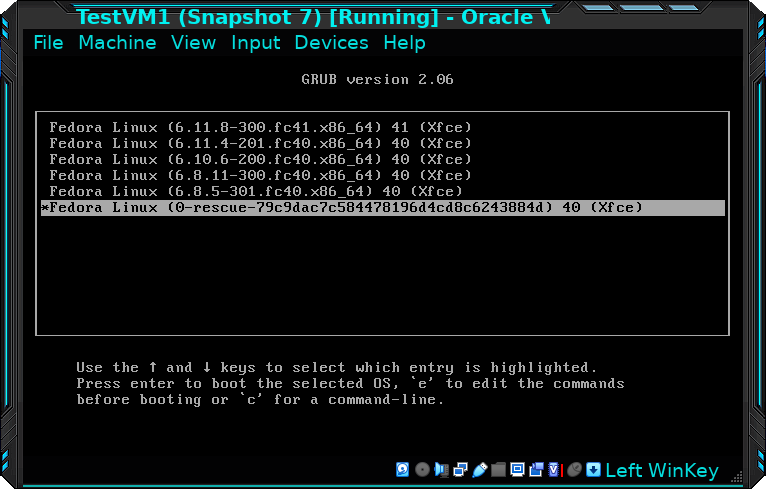Click the network adapters status icon
This screenshot has height=489, width=766.
(x=460, y=470)
